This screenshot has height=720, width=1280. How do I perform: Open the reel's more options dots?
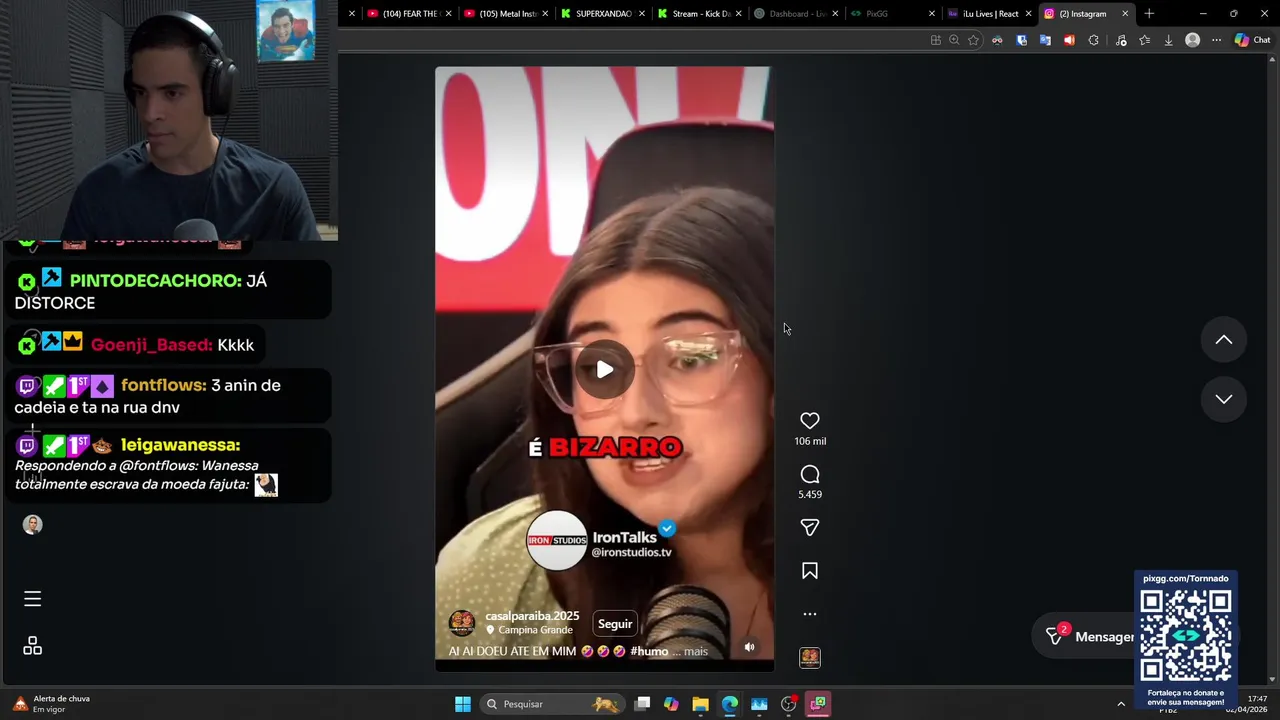810,614
